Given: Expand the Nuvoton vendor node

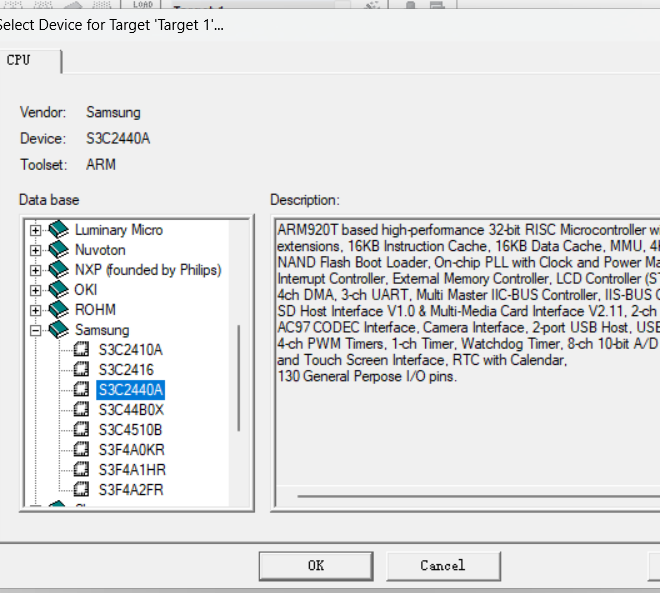Looking at the screenshot, I should (x=35, y=250).
